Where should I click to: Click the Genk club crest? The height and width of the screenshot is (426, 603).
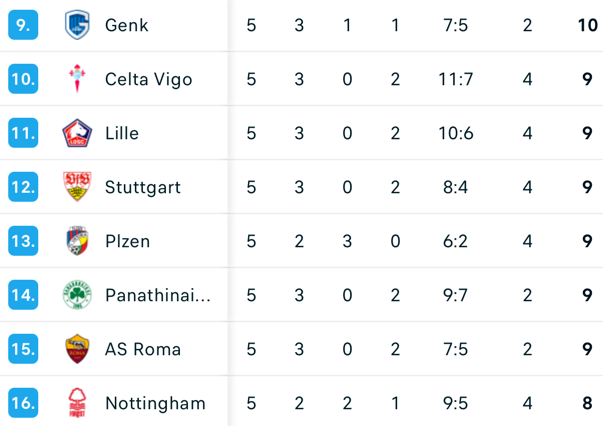(77, 25)
